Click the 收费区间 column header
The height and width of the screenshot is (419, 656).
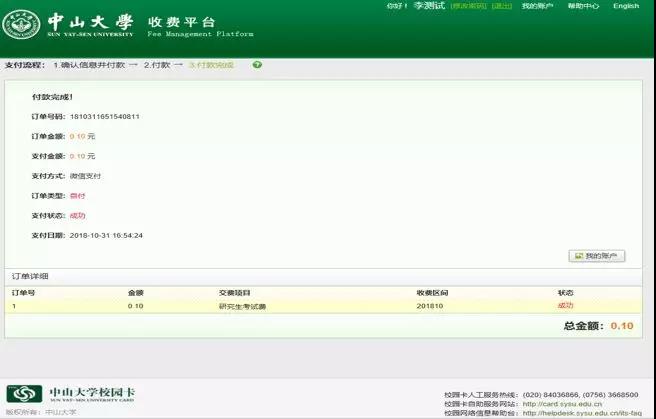pos(432,292)
